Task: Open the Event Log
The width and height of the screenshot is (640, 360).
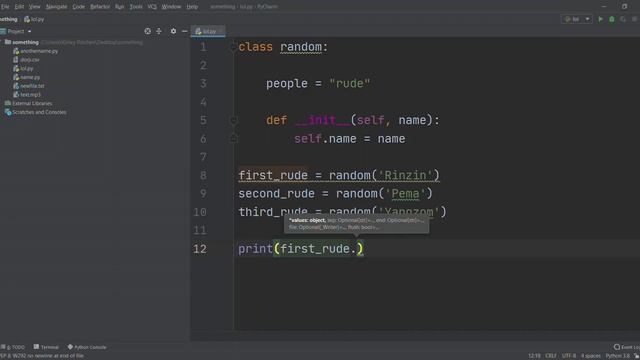Action: (627, 347)
